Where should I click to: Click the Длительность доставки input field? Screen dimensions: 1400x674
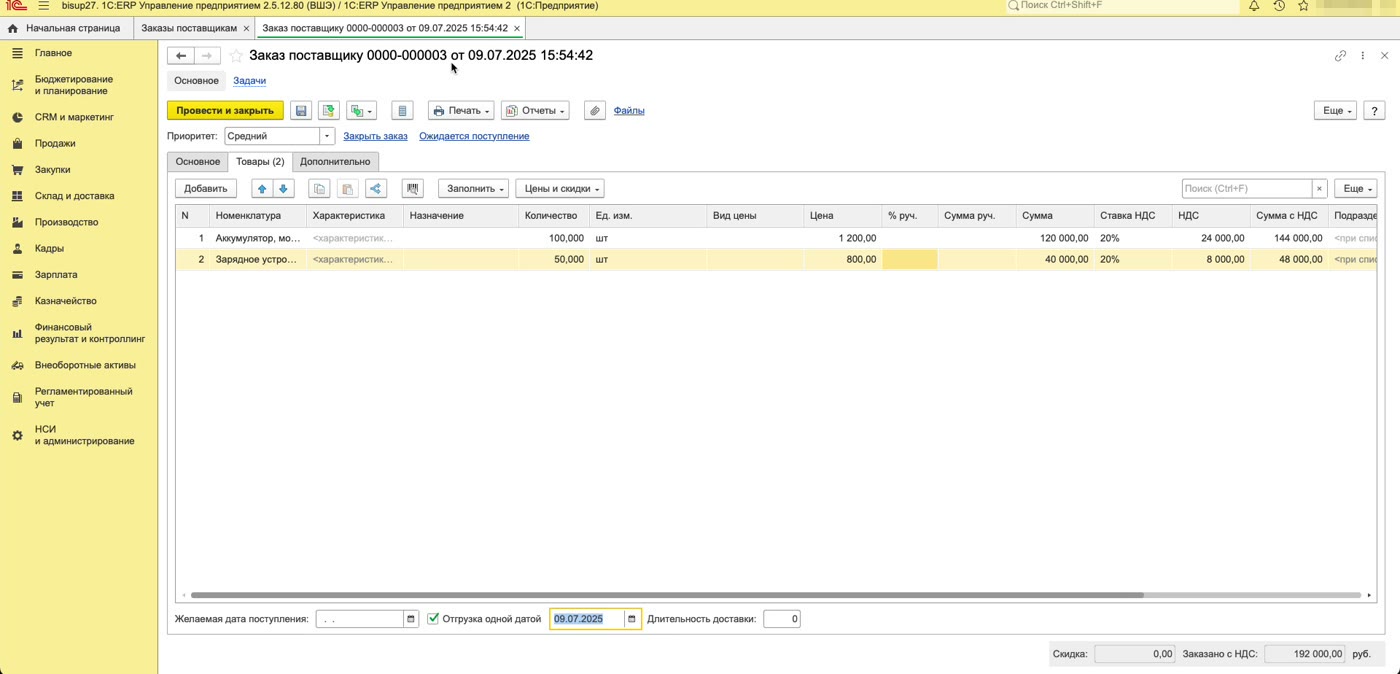(781, 619)
